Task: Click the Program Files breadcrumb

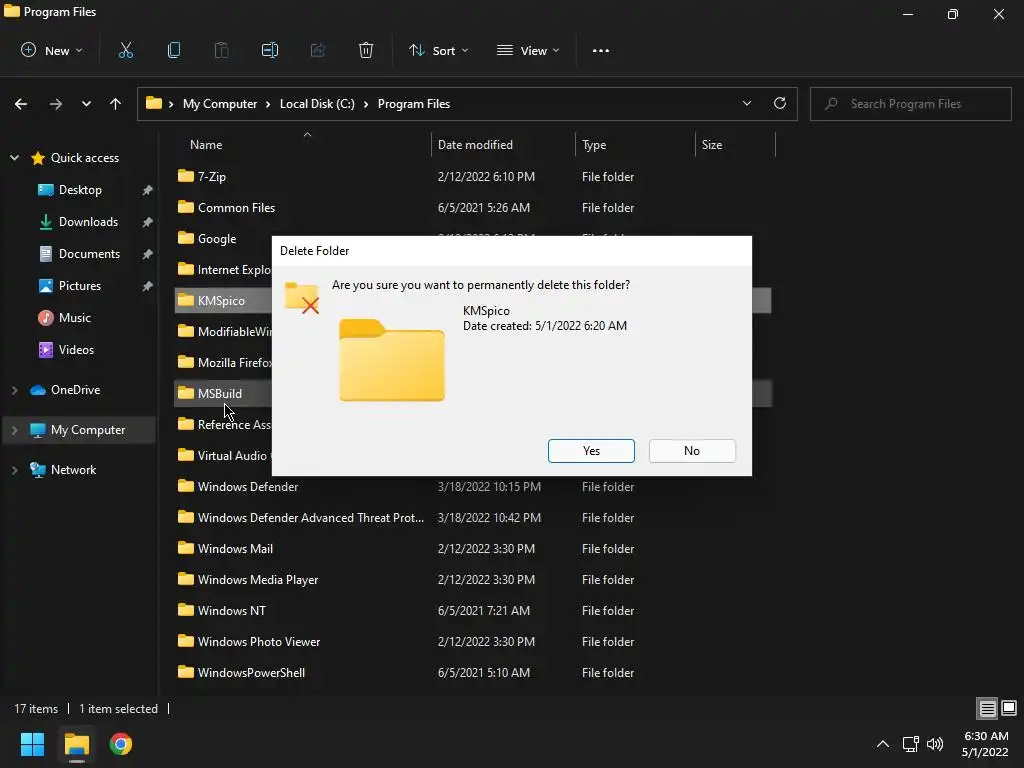Action: pos(413,104)
